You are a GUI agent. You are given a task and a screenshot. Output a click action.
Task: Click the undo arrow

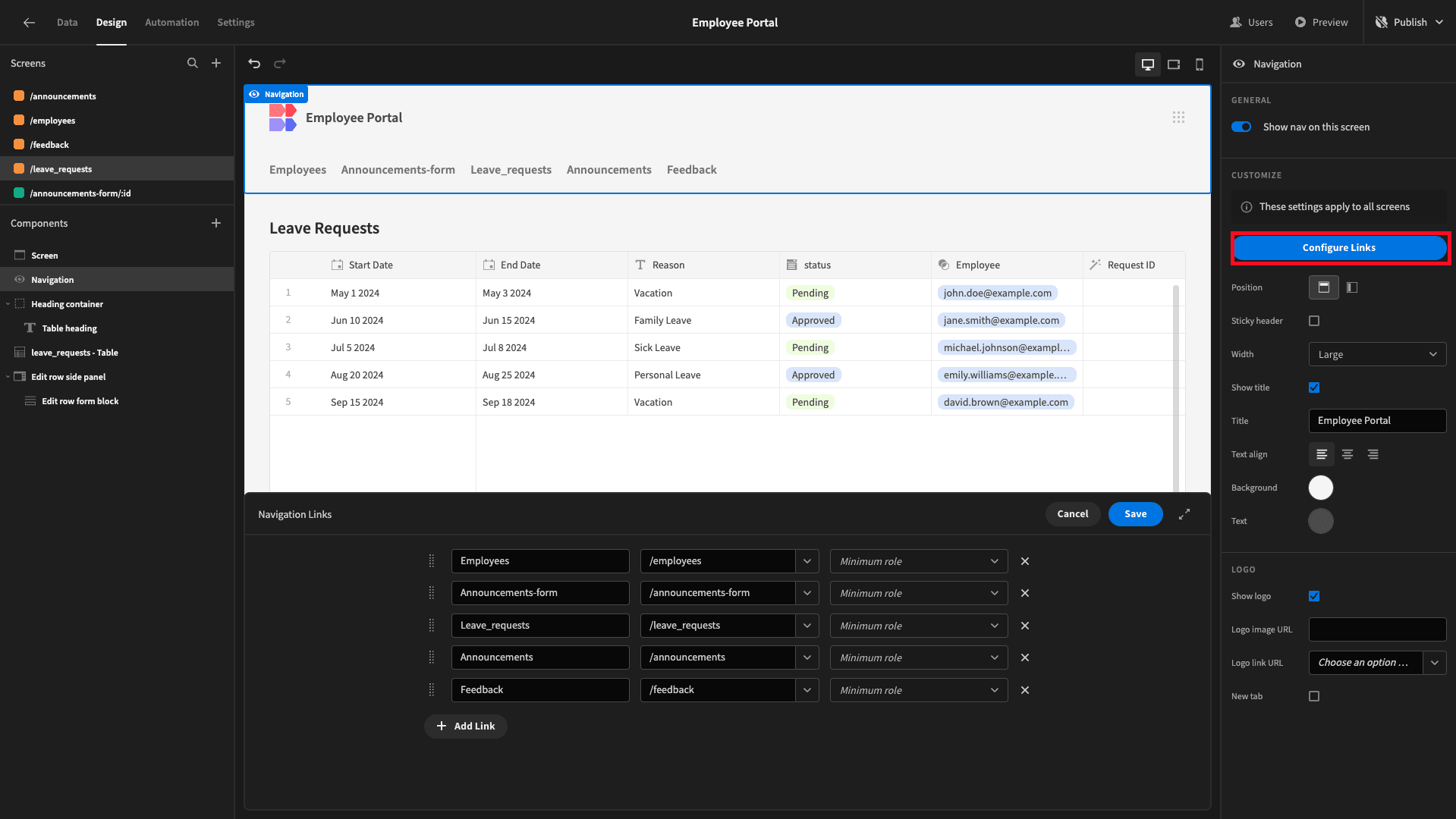(x=255, y=64)
